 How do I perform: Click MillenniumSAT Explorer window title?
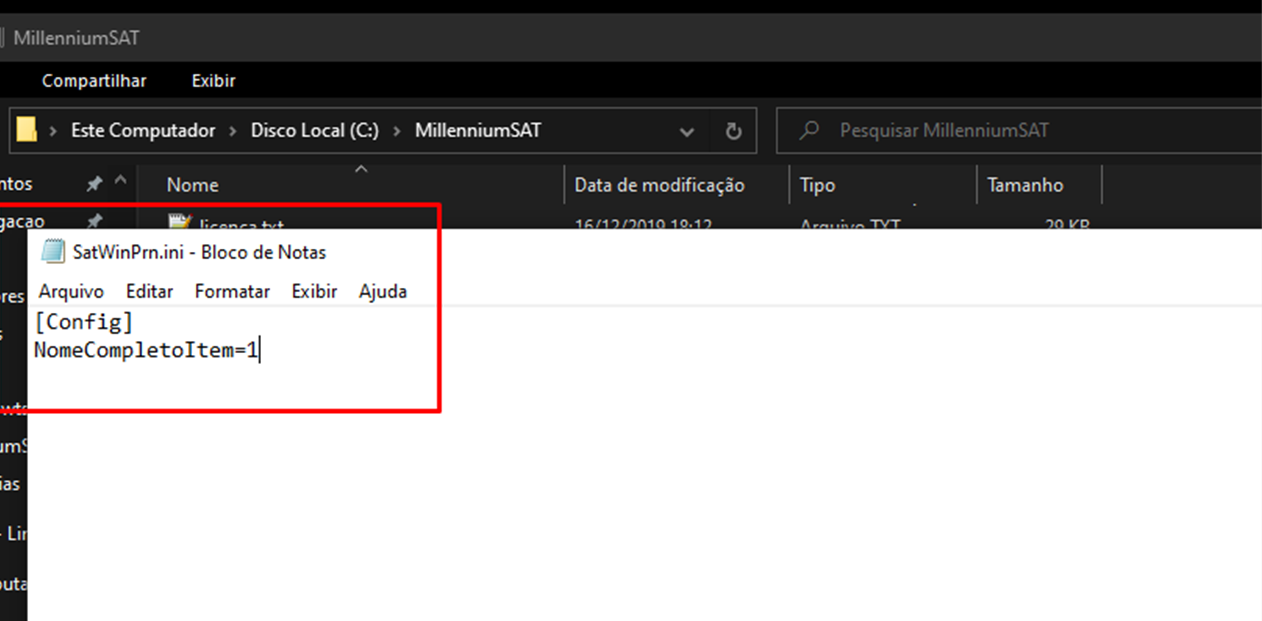tap(76, 38)
